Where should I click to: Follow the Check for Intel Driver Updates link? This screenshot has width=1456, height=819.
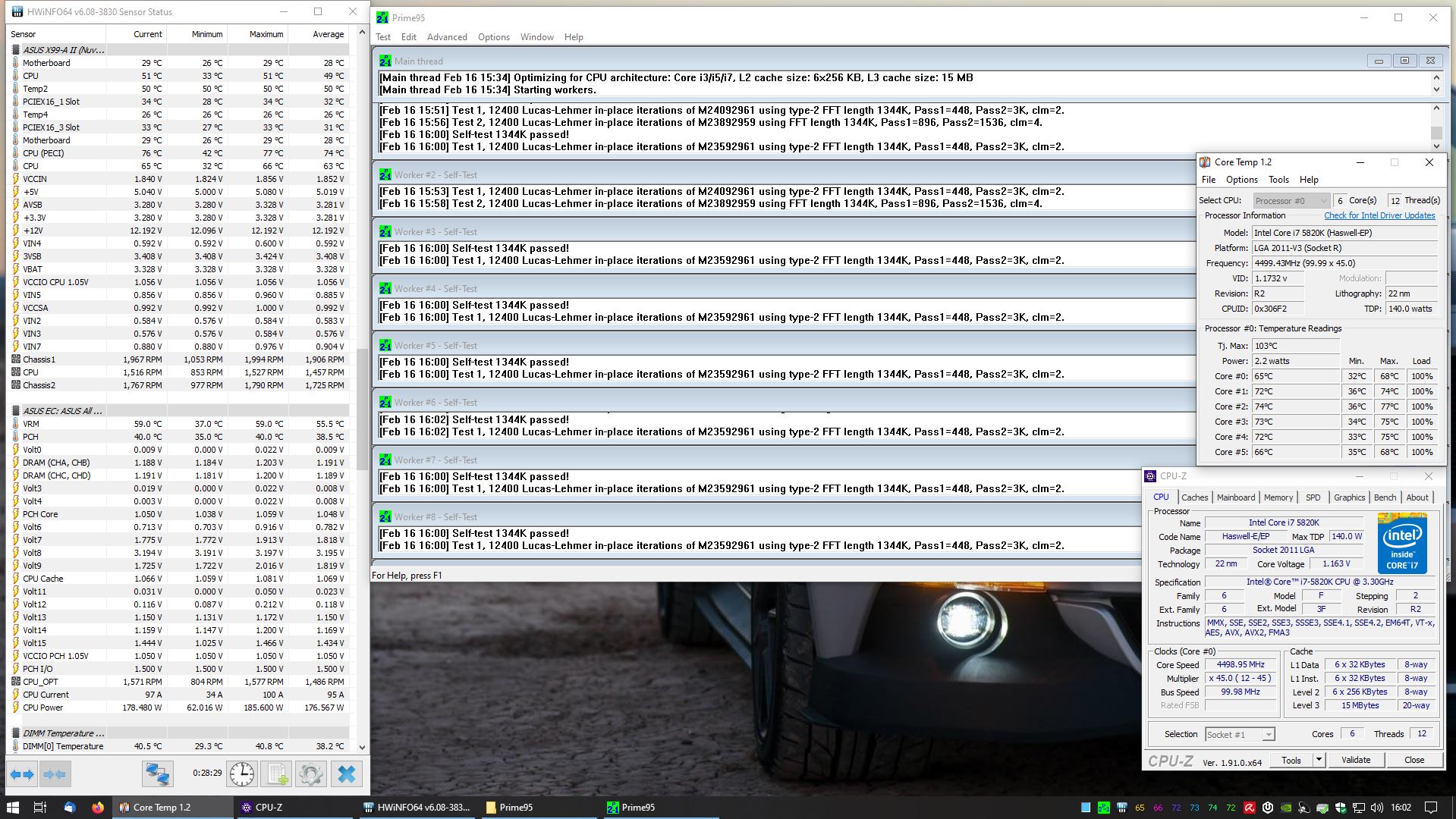pyautogui.click(x=1379, y=215)
